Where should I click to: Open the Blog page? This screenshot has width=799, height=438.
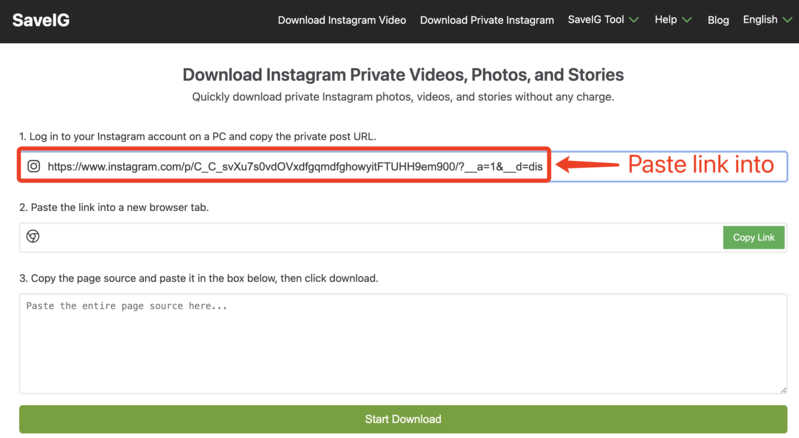click(718, 20)
